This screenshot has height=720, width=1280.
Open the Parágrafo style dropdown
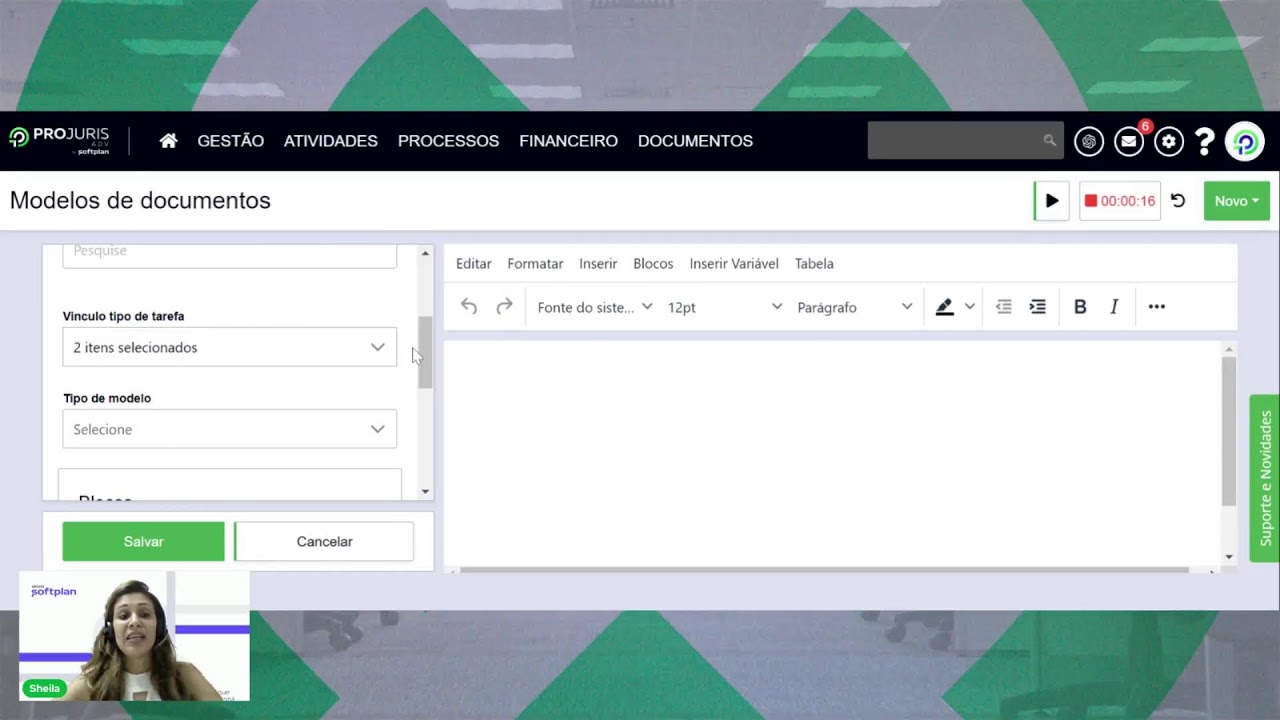pos(854,307)
